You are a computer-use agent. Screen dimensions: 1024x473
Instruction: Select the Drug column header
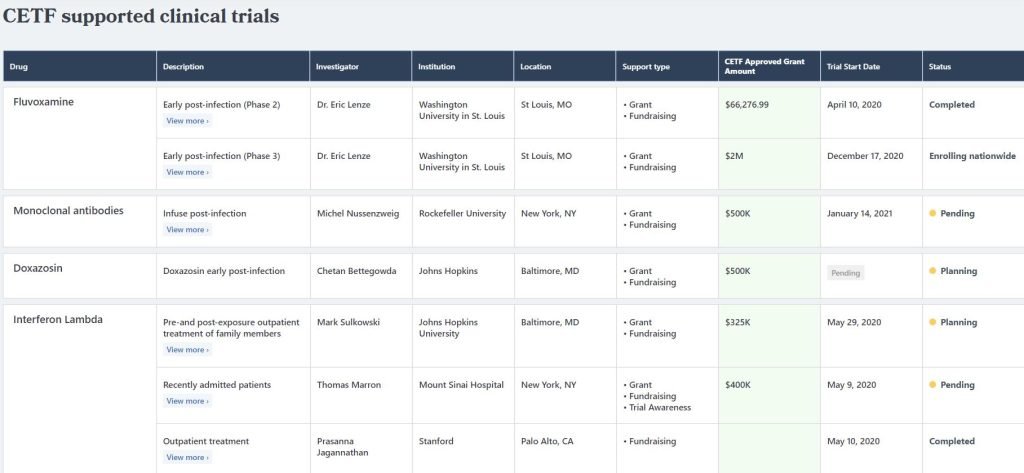[x=20, y=67]
